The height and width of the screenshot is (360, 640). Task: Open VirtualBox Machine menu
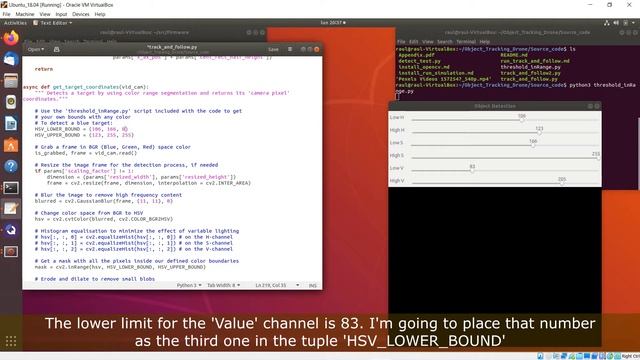[25, 14]
